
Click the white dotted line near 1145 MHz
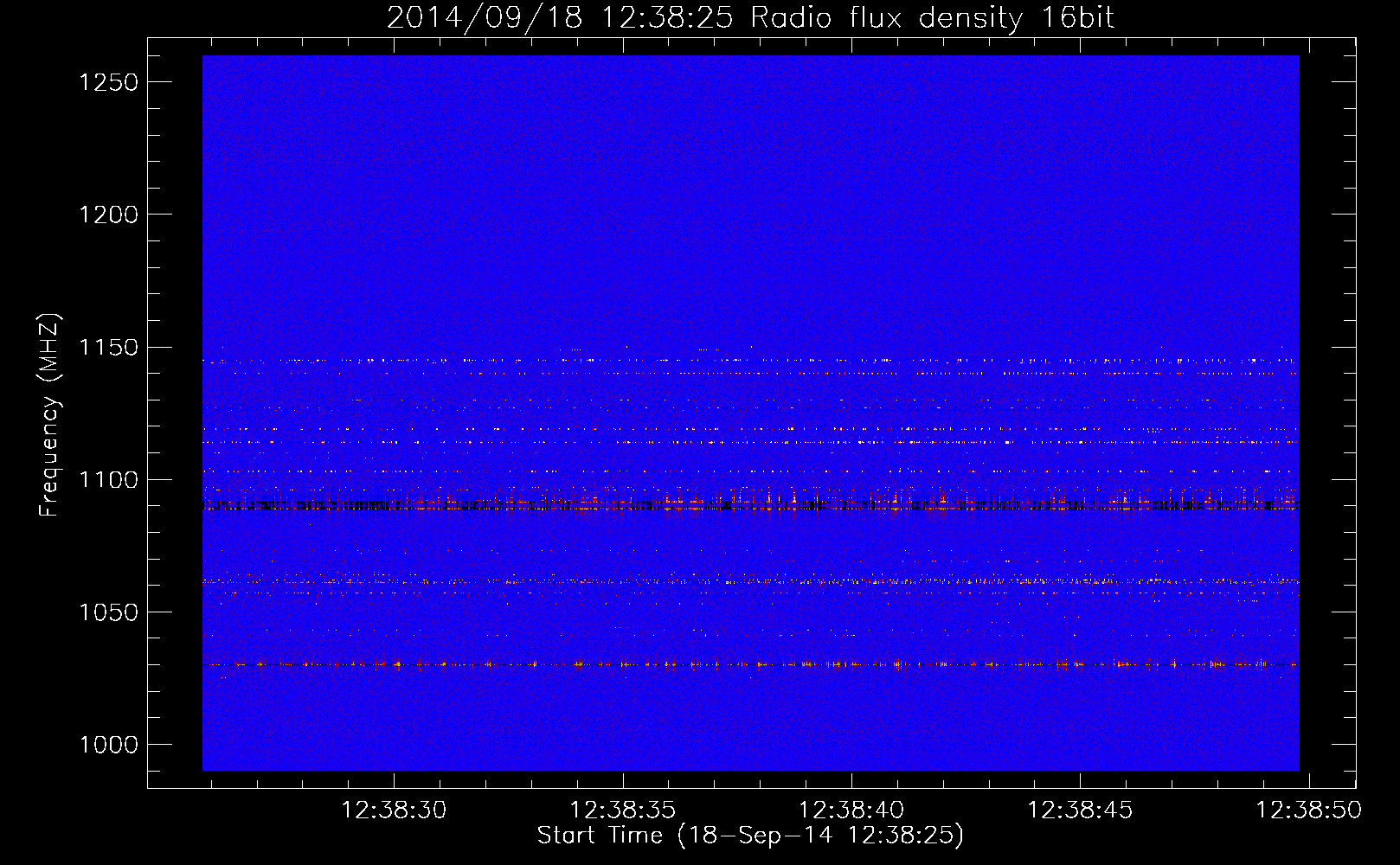750,360
